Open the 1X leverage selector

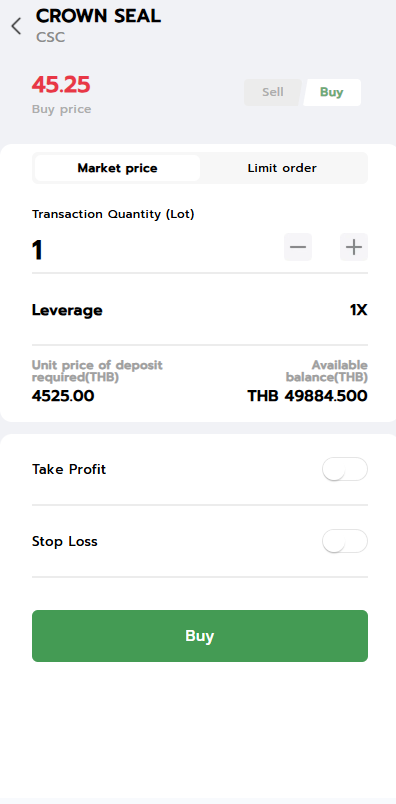[x=359, y=310]
